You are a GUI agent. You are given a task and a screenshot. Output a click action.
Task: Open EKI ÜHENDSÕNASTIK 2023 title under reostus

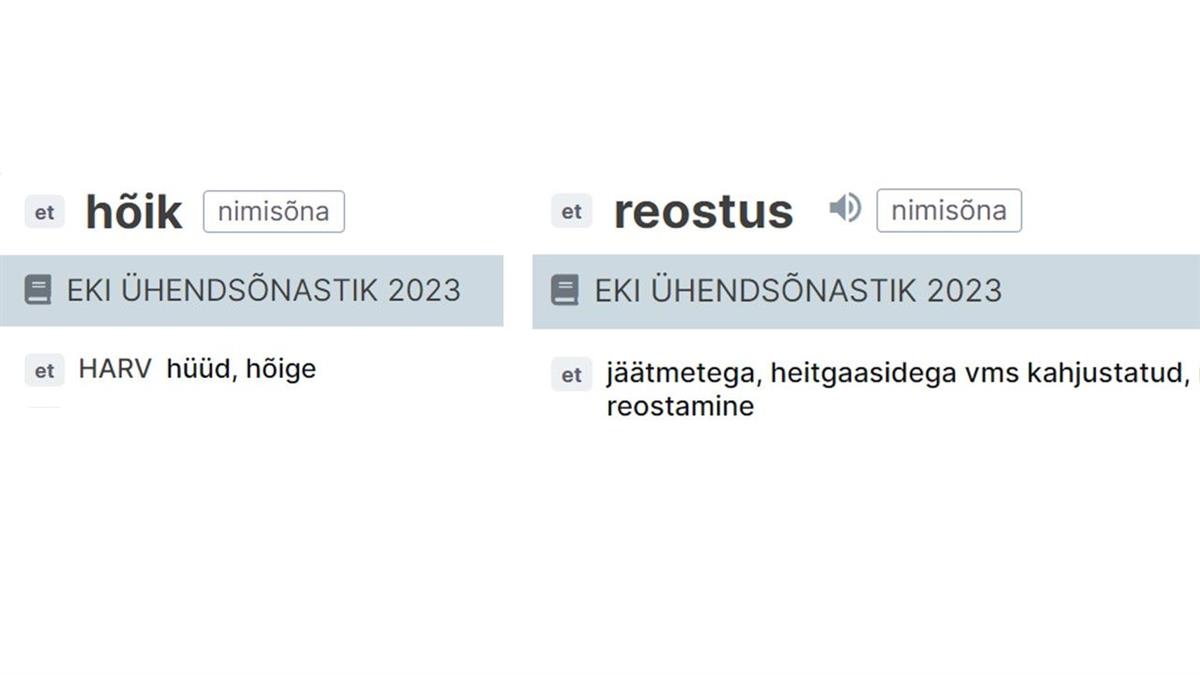[x=798, y=291]
